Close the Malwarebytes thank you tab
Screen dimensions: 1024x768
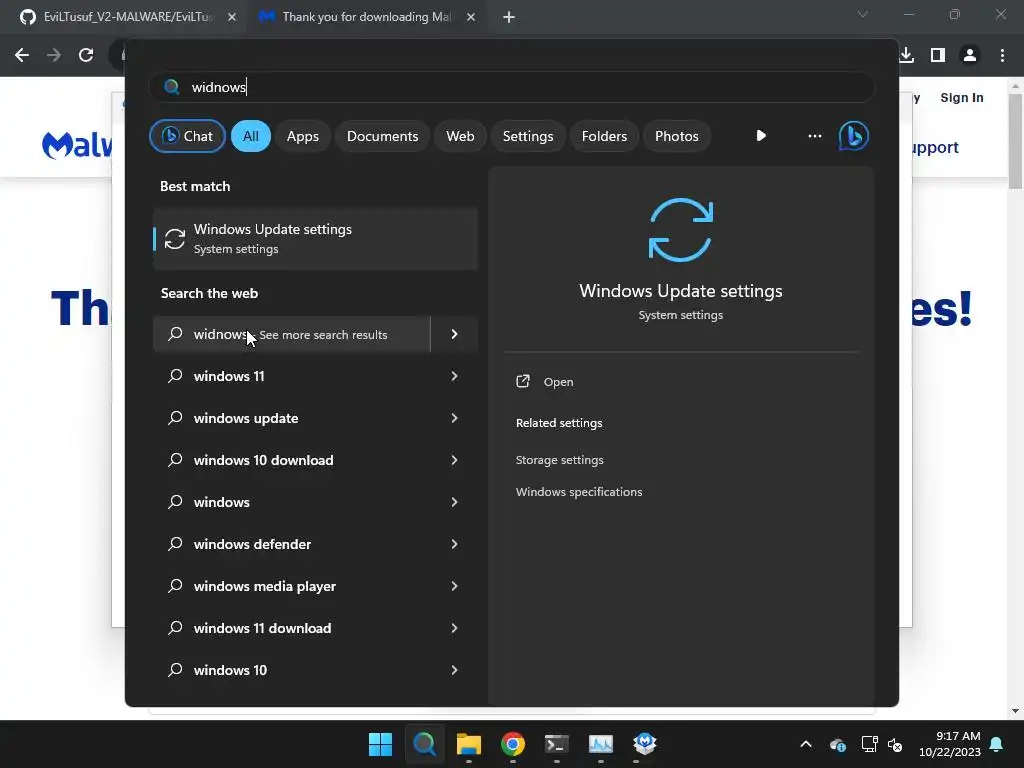[471, 17]
